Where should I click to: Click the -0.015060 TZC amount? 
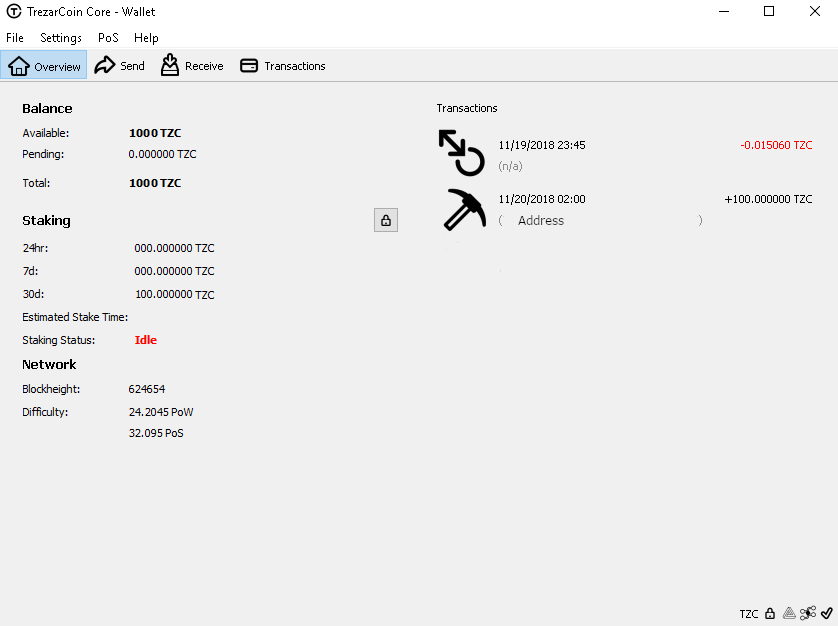click(x=776, y=145)
